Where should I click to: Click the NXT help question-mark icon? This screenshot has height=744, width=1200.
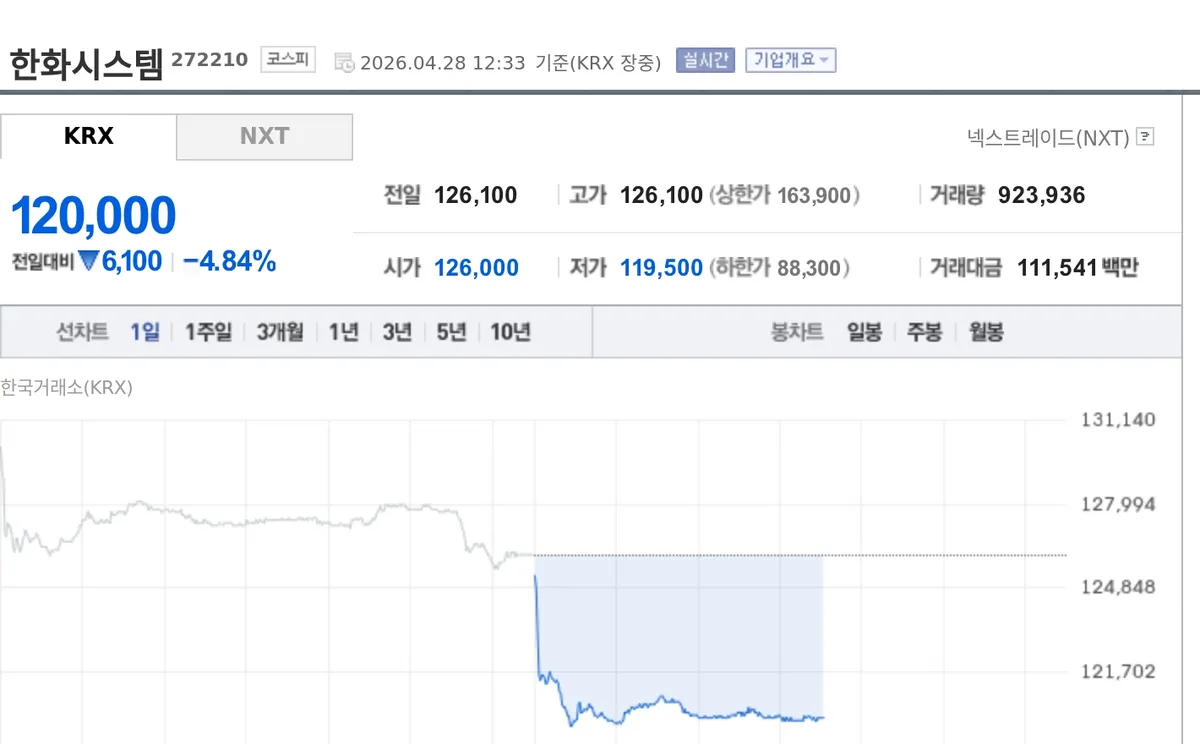tap(1145, 137)
